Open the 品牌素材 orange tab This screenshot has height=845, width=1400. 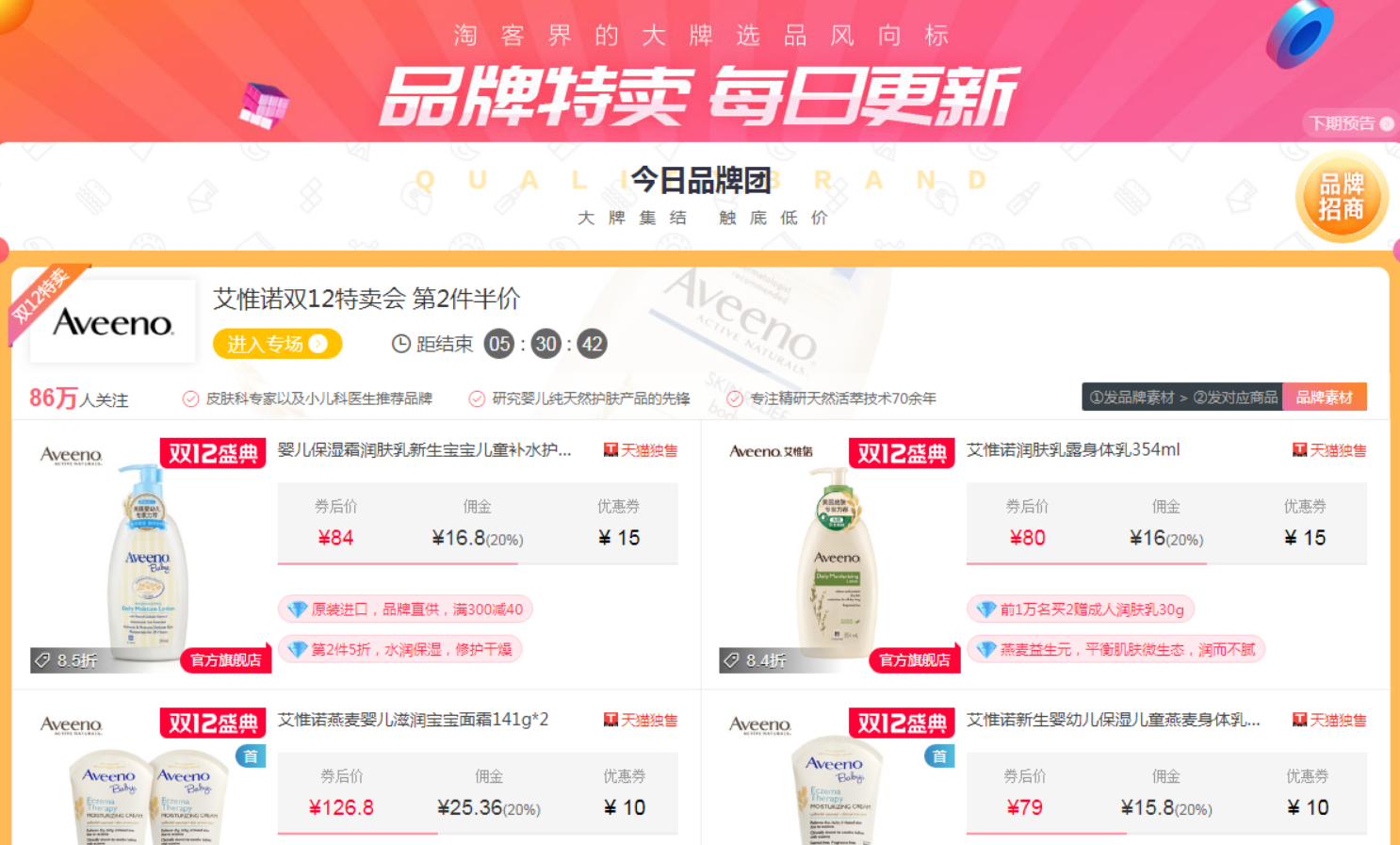coord(1324,398)
